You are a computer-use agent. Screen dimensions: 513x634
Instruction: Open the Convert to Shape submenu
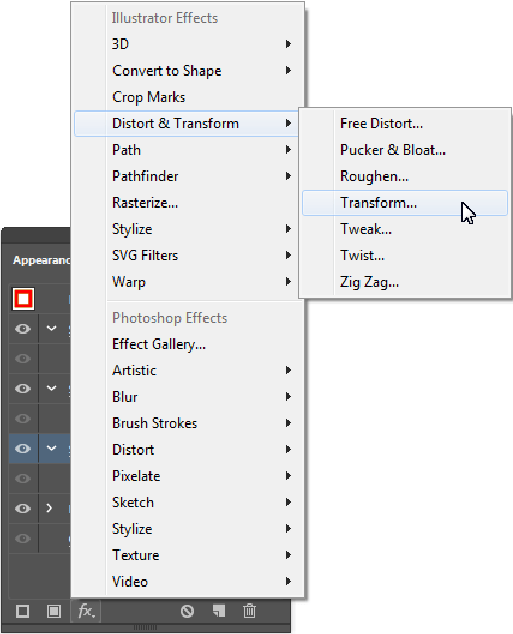[x=187, y=71]
